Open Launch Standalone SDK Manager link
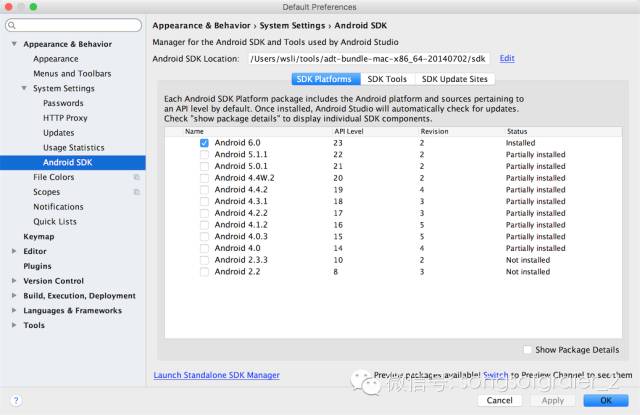This screenshot has width=640, height=415. 217,375
